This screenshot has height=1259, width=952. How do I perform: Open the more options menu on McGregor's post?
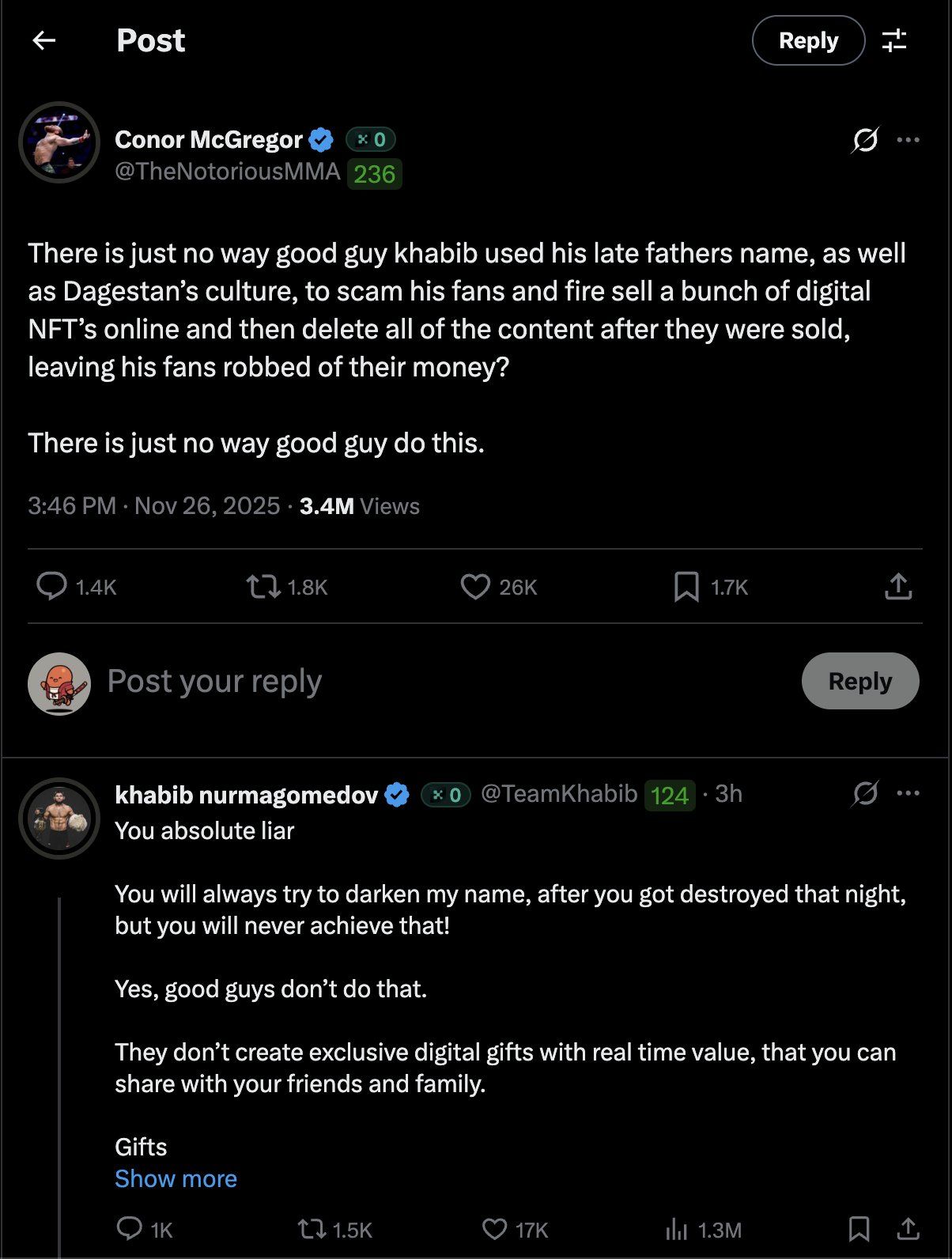909,139
